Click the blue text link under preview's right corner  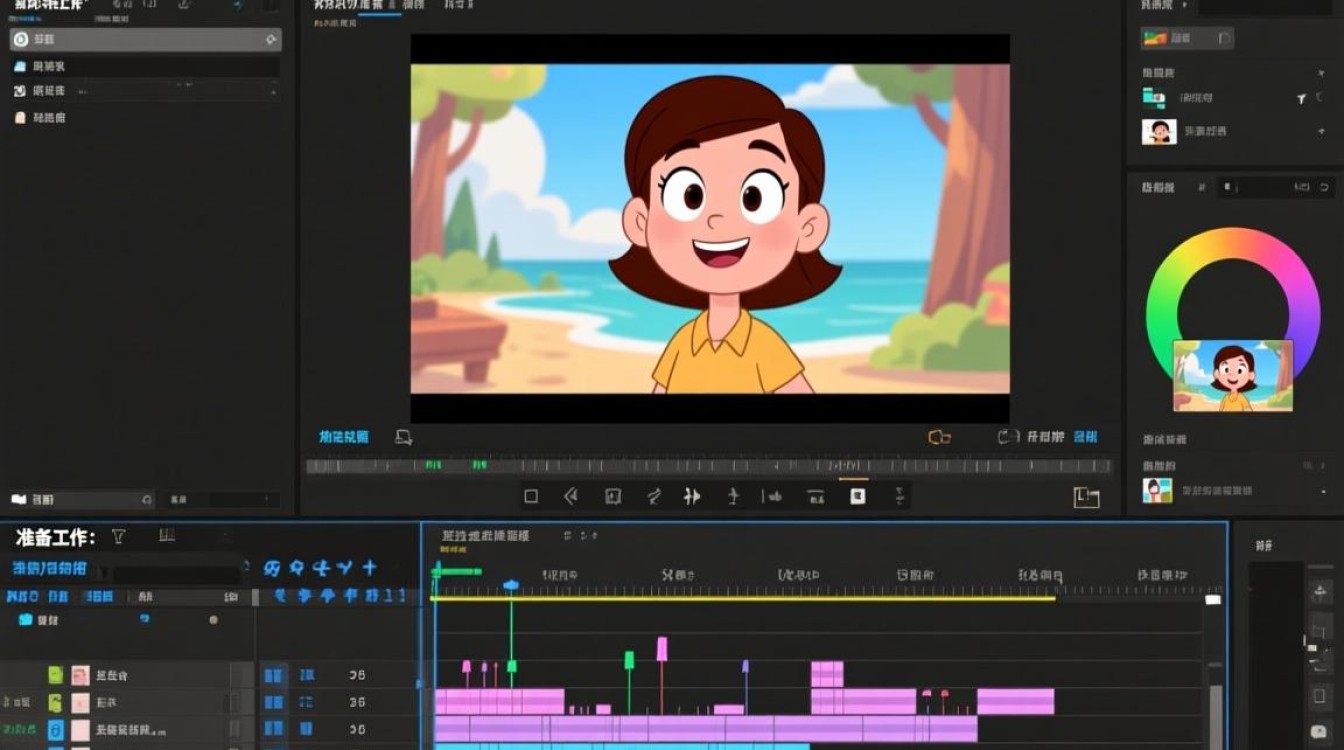pyautogui.click(x=1085, y=437)
